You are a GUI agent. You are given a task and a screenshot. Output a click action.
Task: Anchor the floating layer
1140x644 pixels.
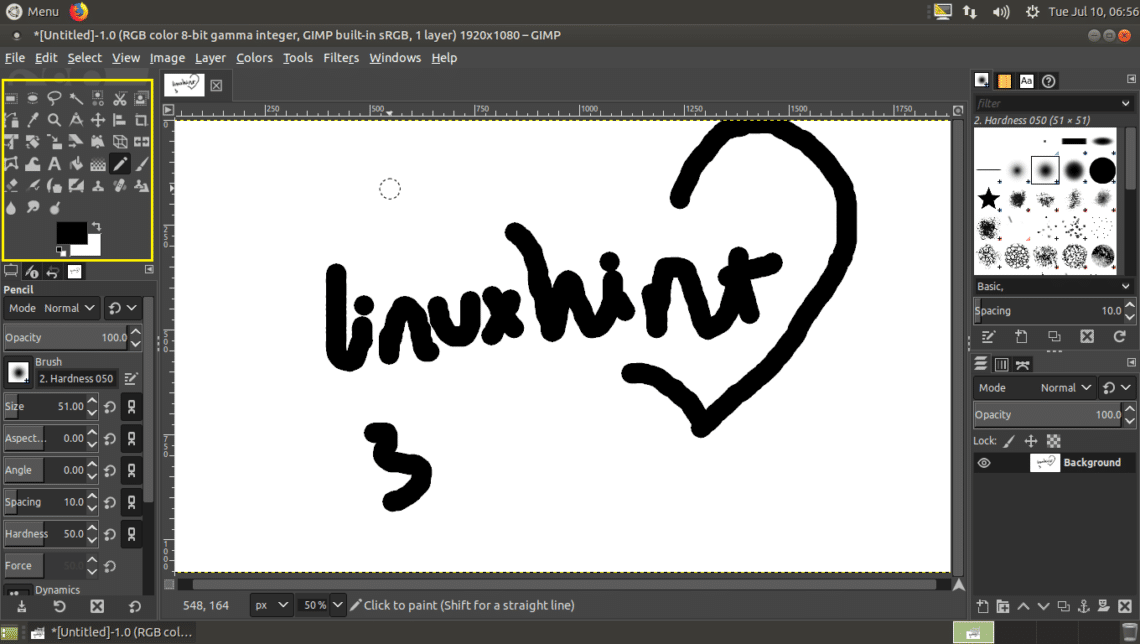point(1083,606)
